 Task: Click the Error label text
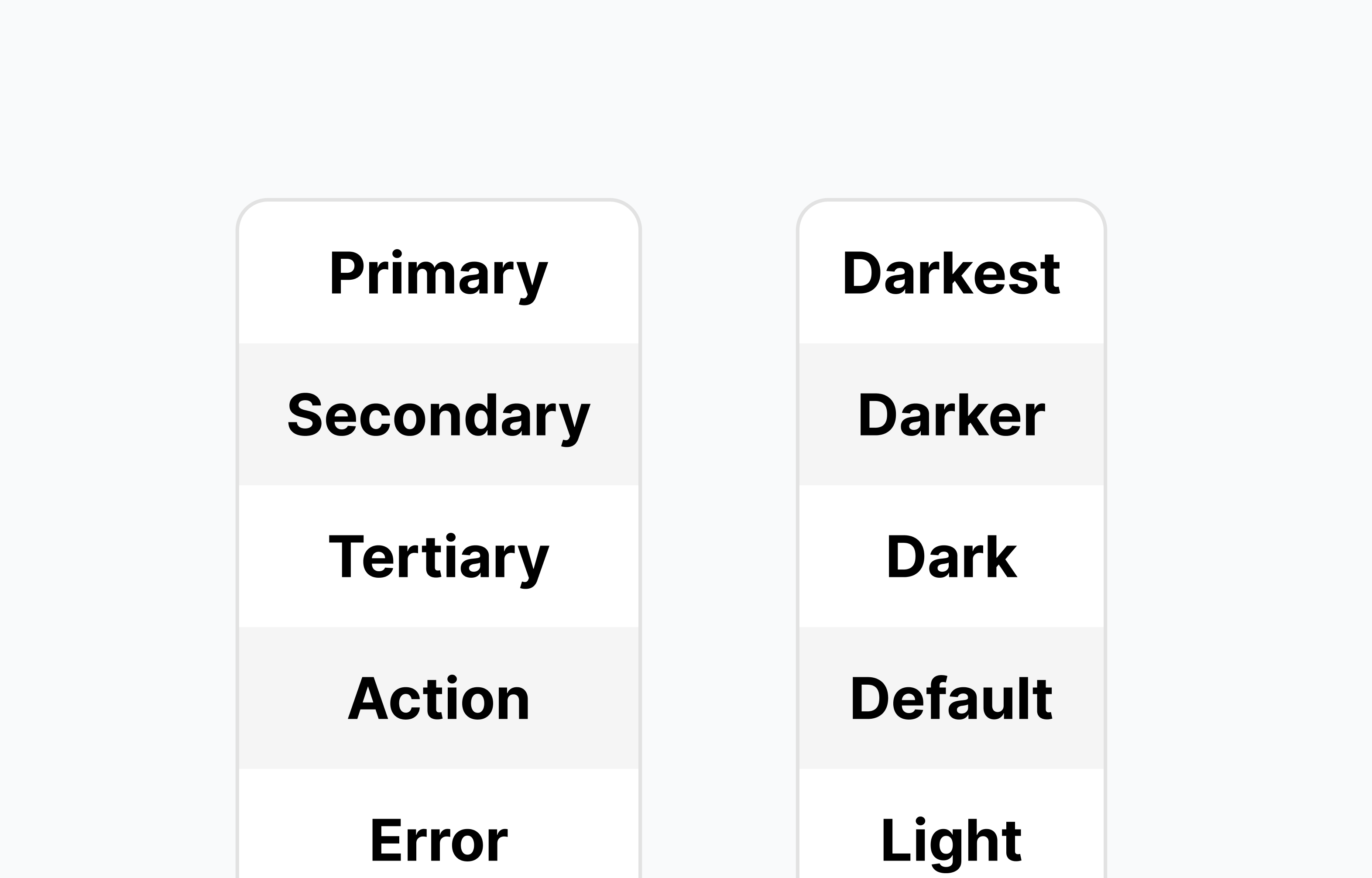coord(438,840)
